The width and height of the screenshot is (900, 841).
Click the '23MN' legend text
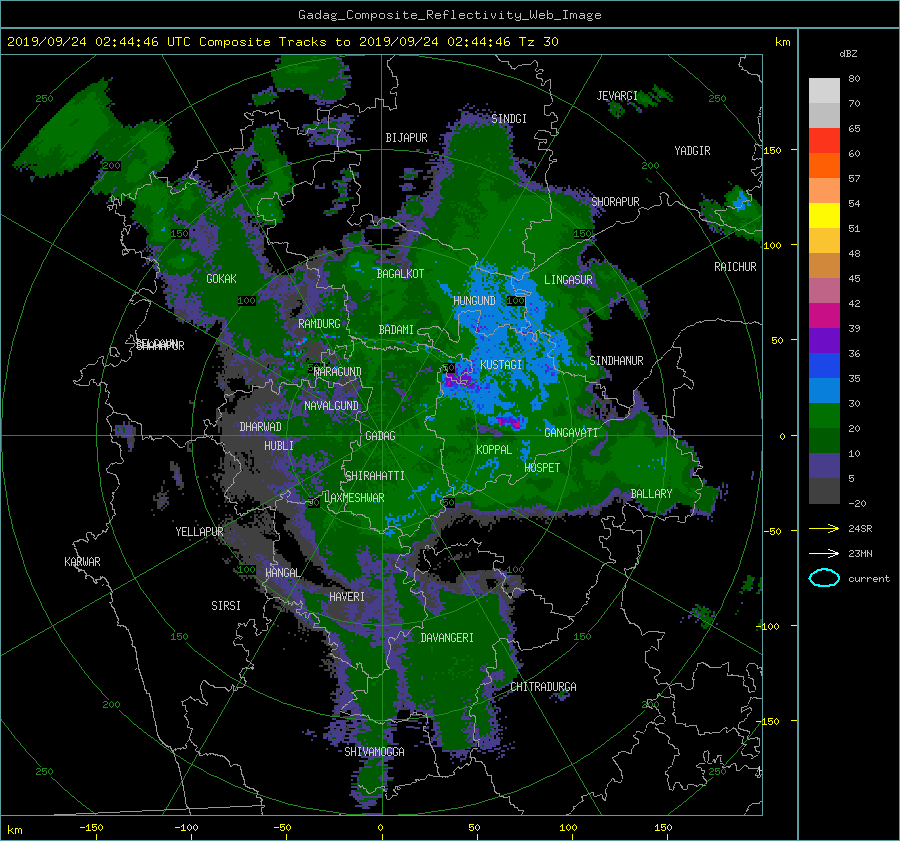click(x=860, y=554)
